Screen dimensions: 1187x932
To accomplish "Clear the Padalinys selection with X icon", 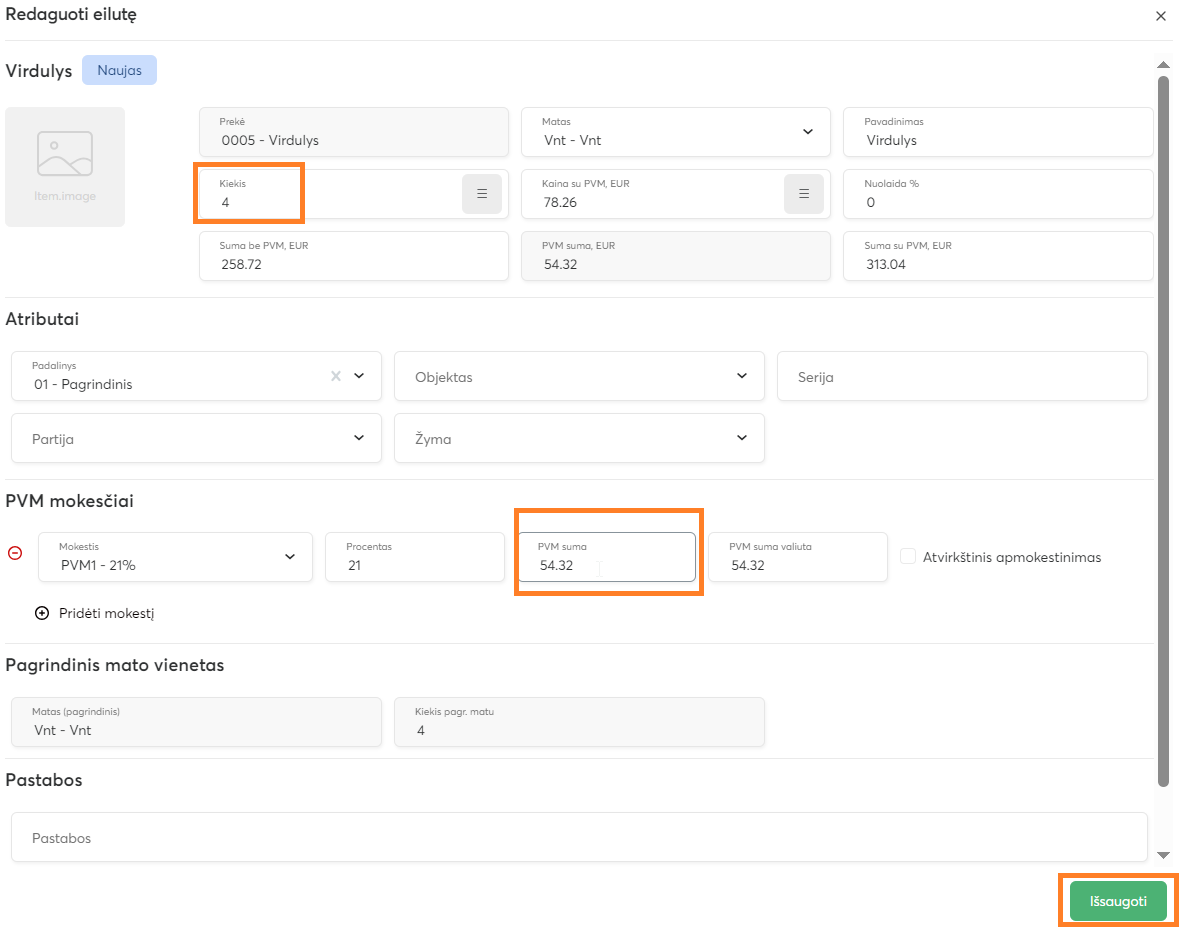I will (x=336, y=376).
